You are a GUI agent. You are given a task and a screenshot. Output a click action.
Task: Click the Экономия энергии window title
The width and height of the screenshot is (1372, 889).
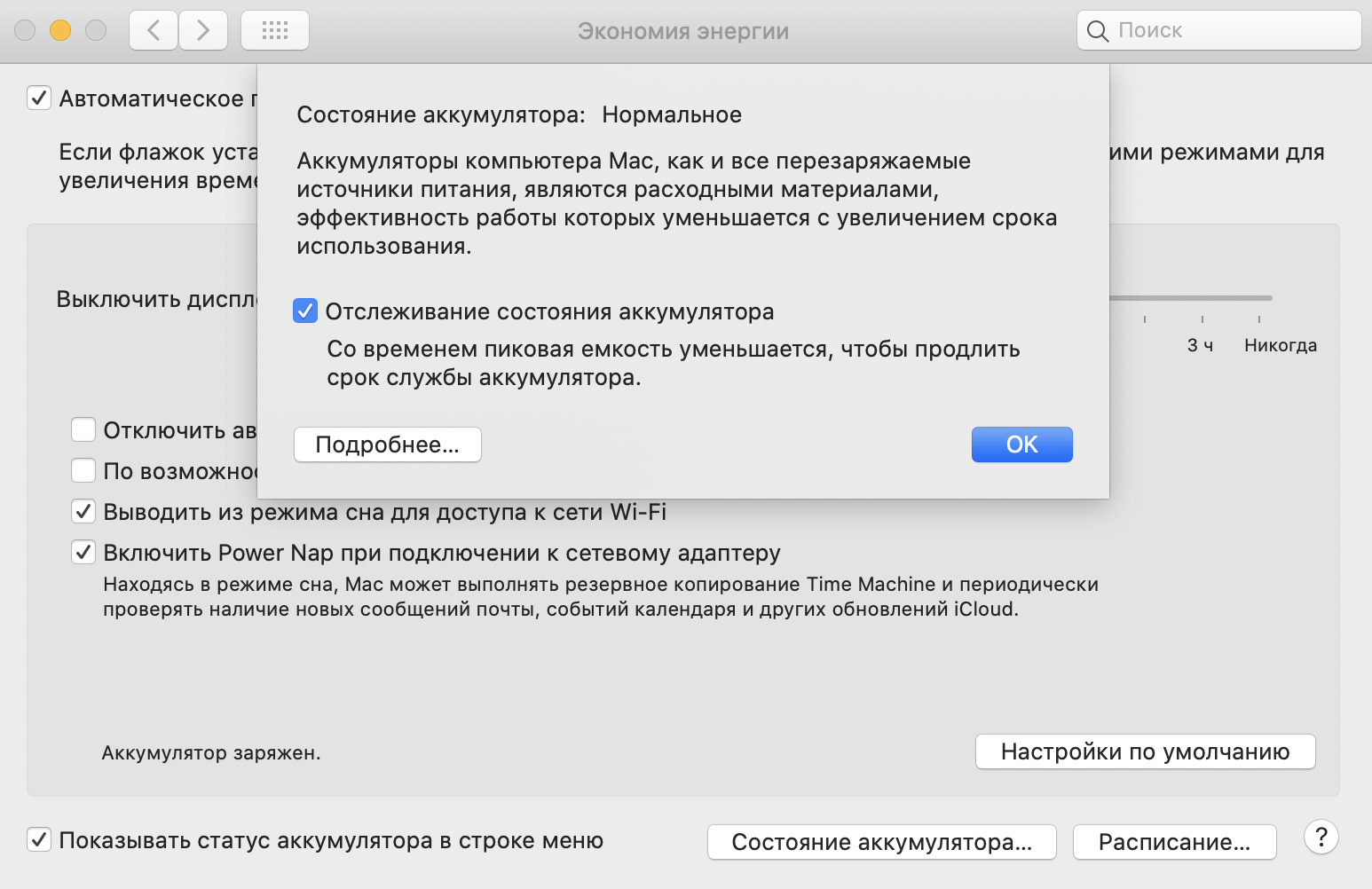pyautogui.click(x=683, y=31)
